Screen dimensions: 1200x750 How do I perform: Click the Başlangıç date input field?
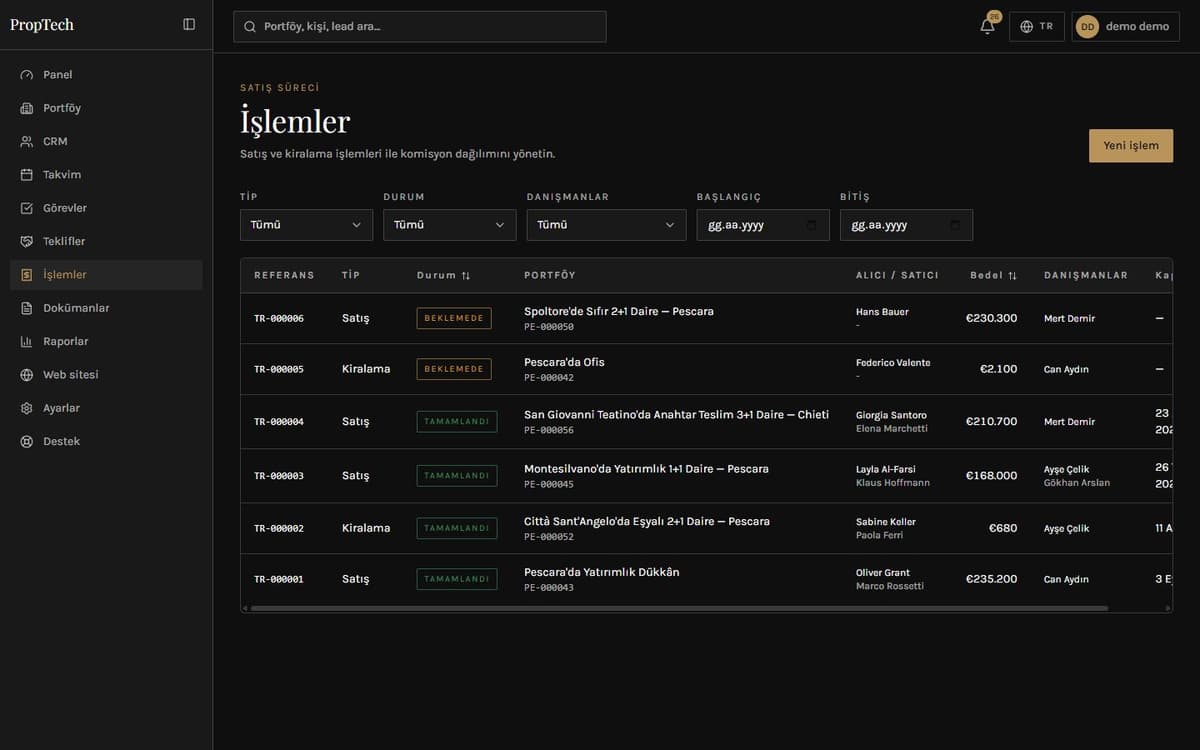pyautogui.click(x=763, y=225)
